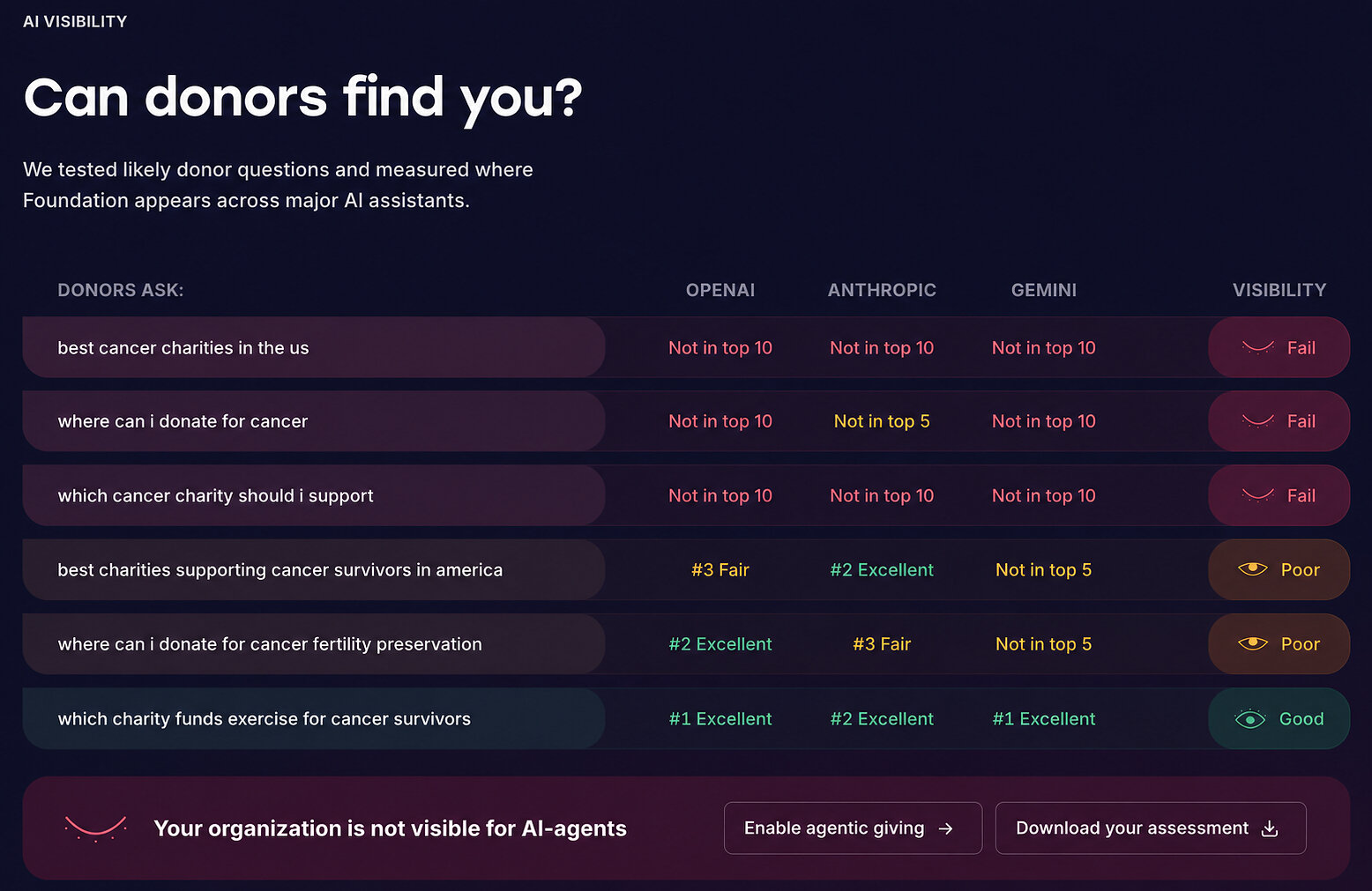
Task: Click Gemini 'Not in top 5' in survivors in america row
Action: coord(1044,569)
